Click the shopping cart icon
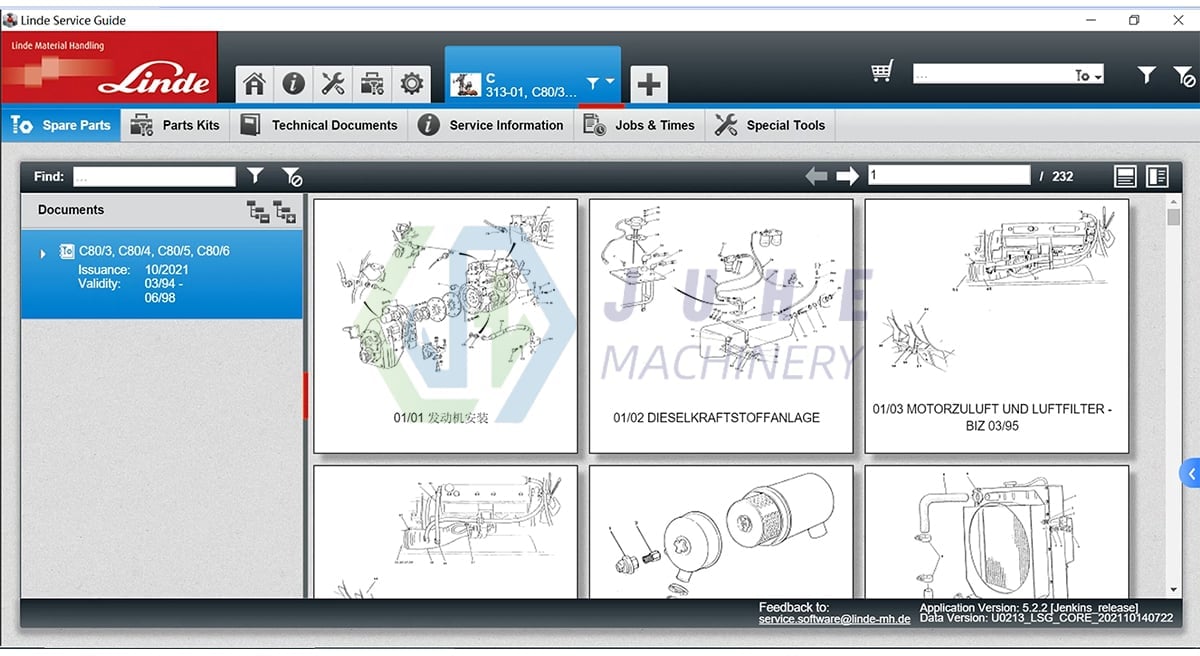Image resolution: width=1200 pixels, height=656 pixels. pos(881,72)
